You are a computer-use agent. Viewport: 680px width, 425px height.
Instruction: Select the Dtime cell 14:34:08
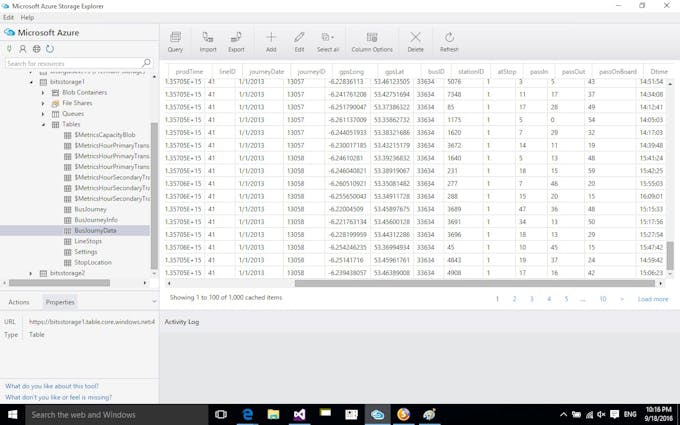[651, 94]
